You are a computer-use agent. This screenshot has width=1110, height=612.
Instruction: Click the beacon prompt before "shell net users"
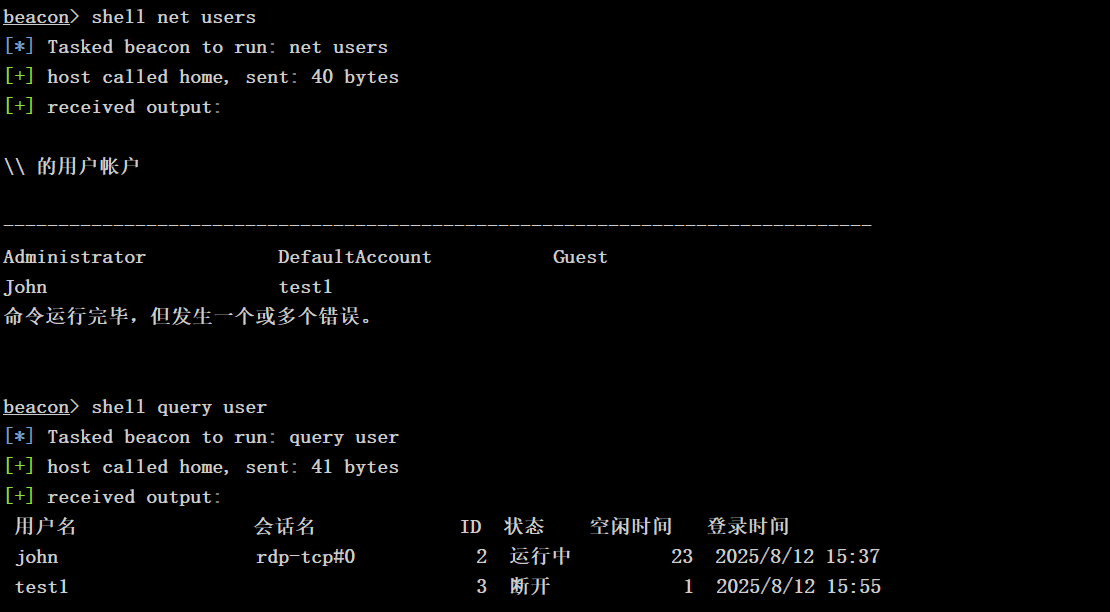click(x=35, y=17)
